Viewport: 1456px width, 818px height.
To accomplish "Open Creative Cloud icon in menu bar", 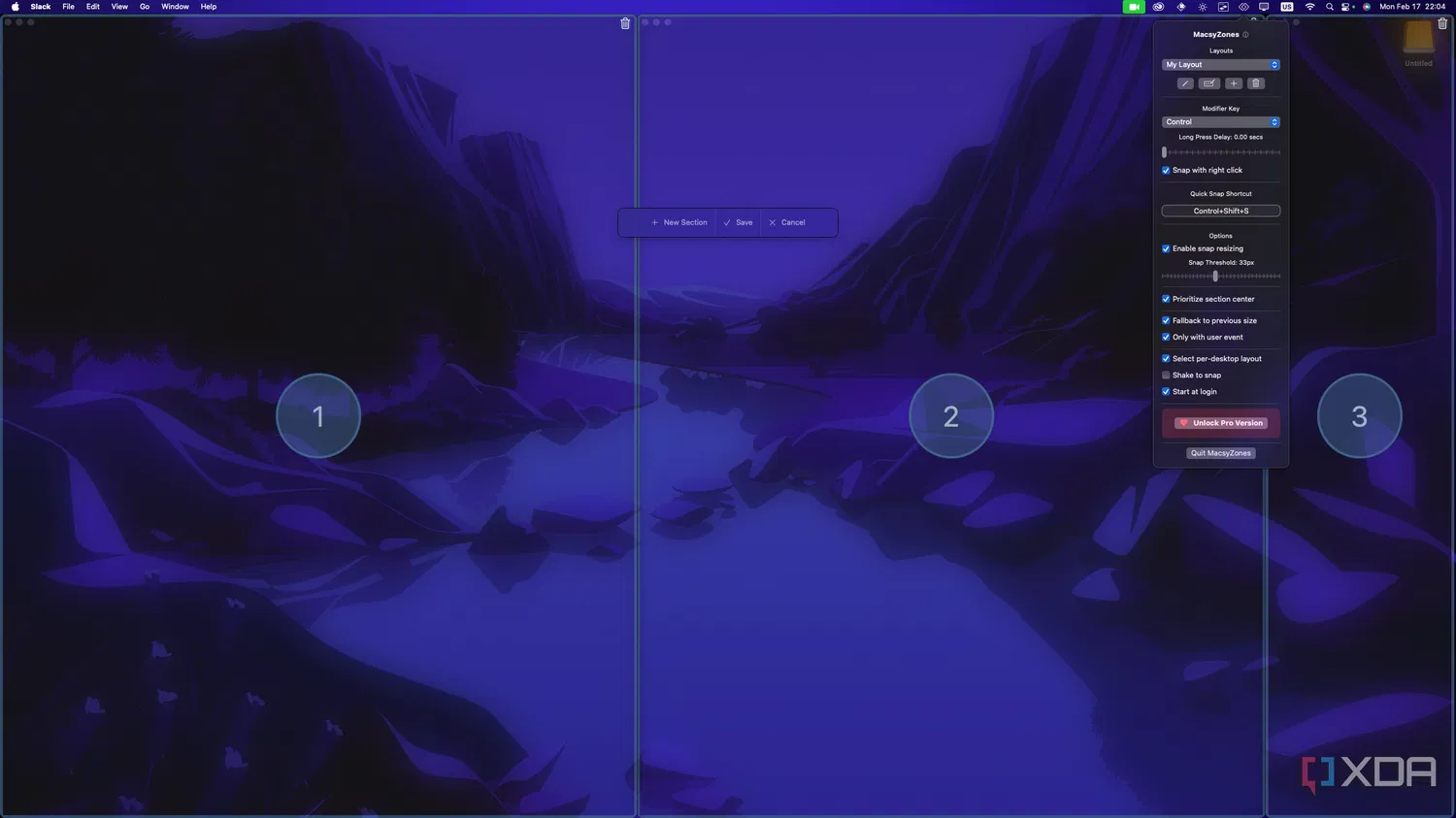I will pyautogui.click(x=1158, y=7).
